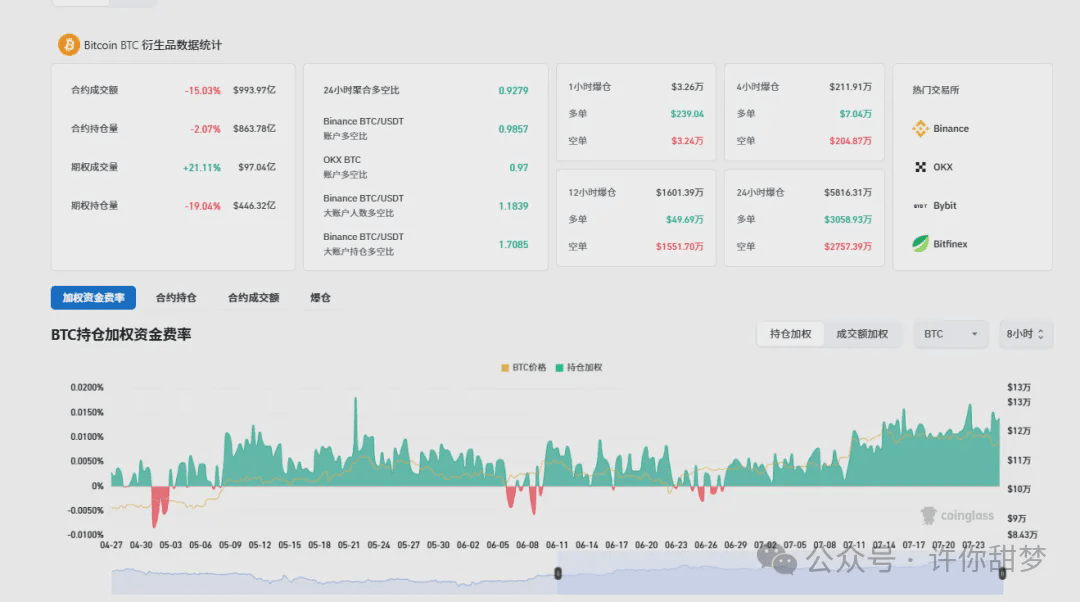
Task: Select 成交额加权 weighting option
Action: pyautogui.click(x=862, y=334)
